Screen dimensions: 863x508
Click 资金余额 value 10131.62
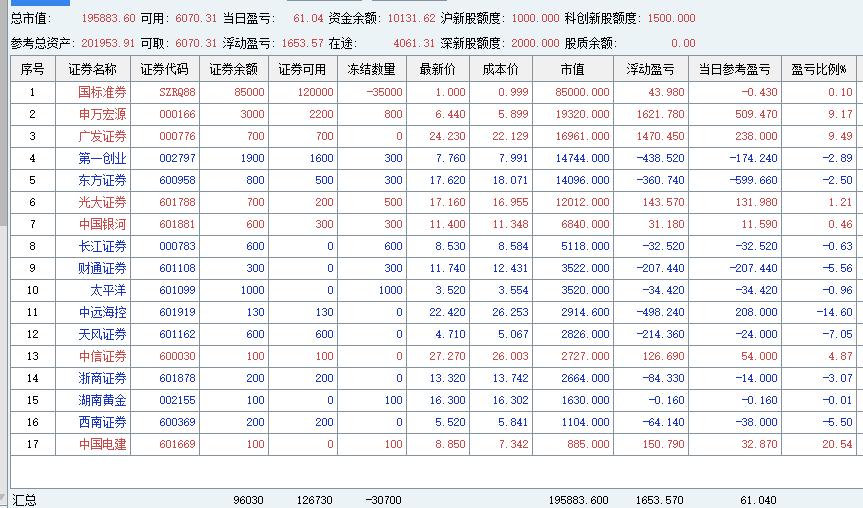tap(411, 18)
